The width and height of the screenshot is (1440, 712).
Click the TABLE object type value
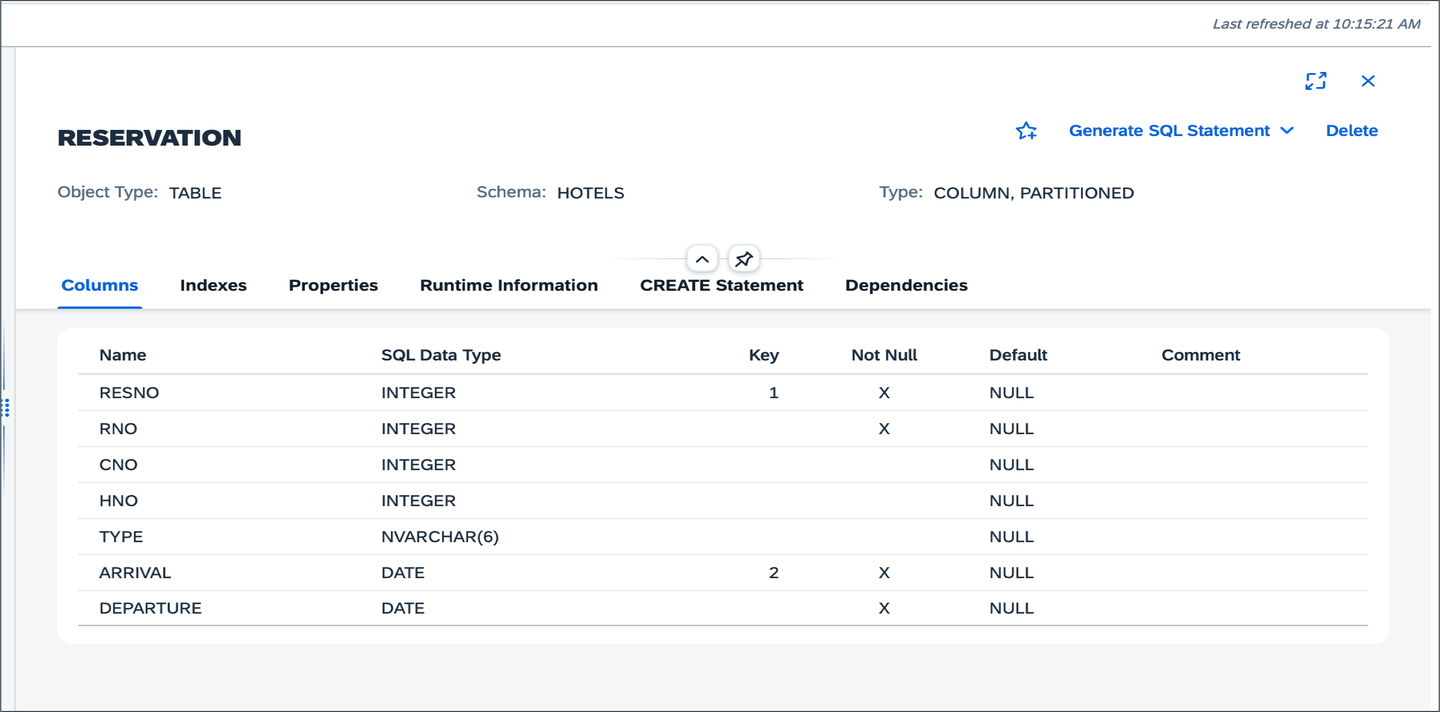(x=195, y=193)
